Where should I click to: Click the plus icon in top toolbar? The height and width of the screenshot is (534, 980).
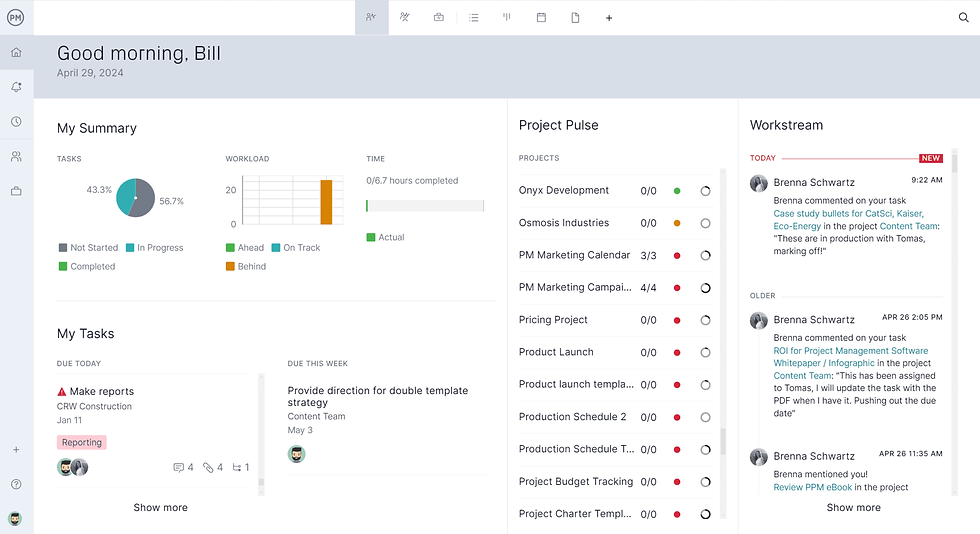(609, 18)
